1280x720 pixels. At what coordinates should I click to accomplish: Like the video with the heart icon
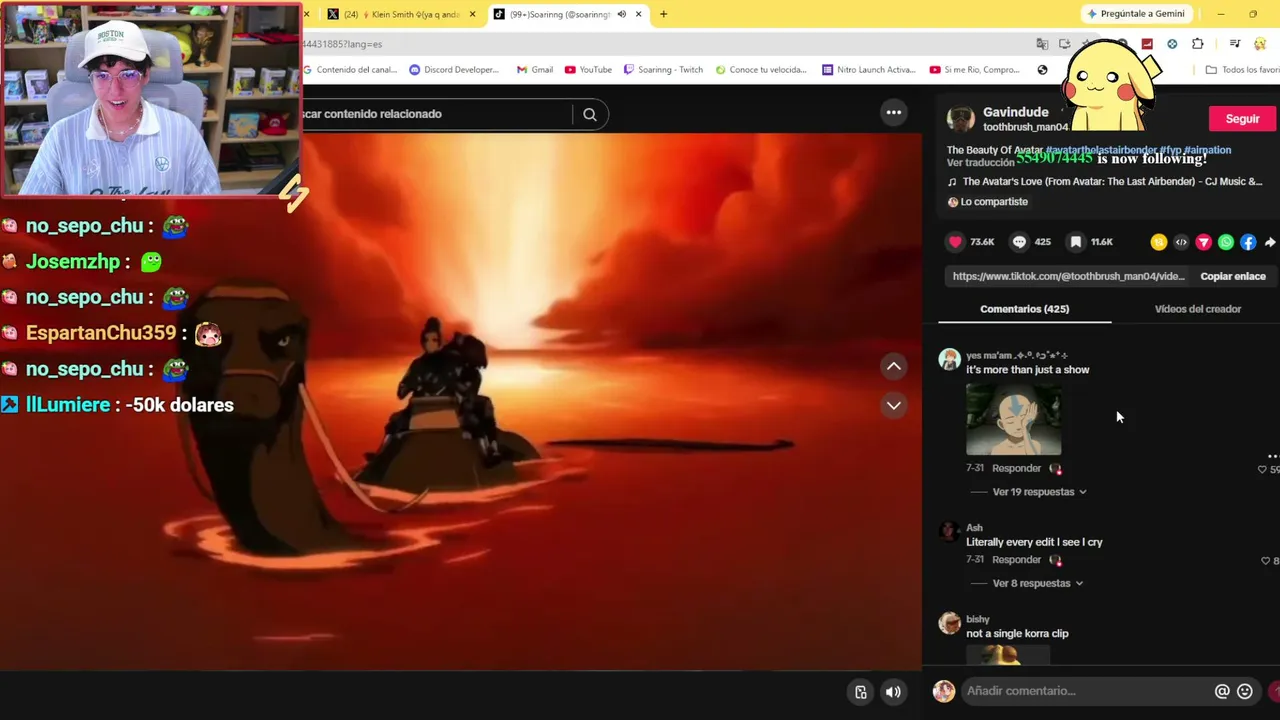[x=955, y=242]
